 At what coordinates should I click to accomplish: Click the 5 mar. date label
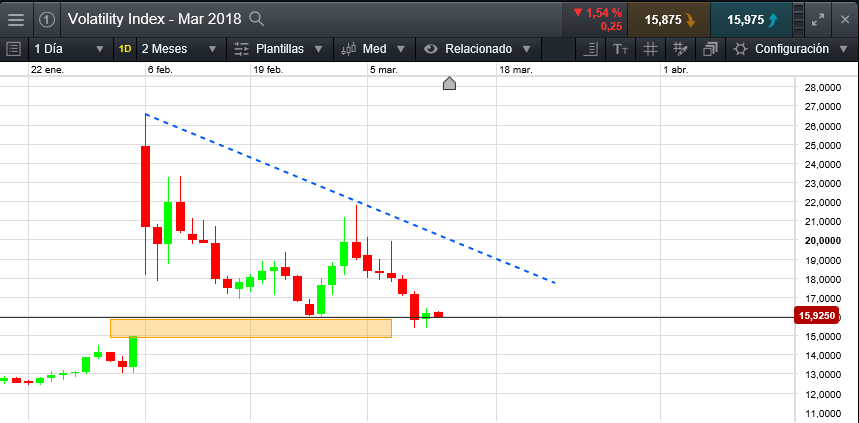[x=384, y=70]
